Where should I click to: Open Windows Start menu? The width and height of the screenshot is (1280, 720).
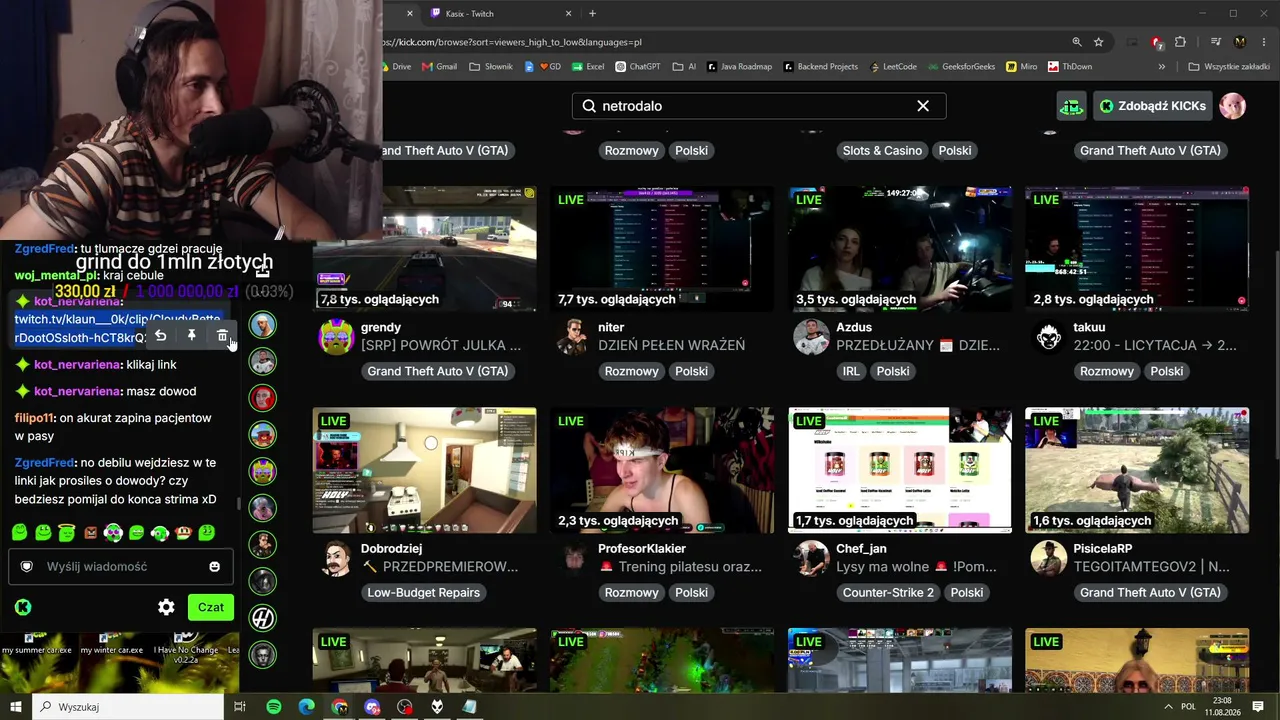click(16, 707)
